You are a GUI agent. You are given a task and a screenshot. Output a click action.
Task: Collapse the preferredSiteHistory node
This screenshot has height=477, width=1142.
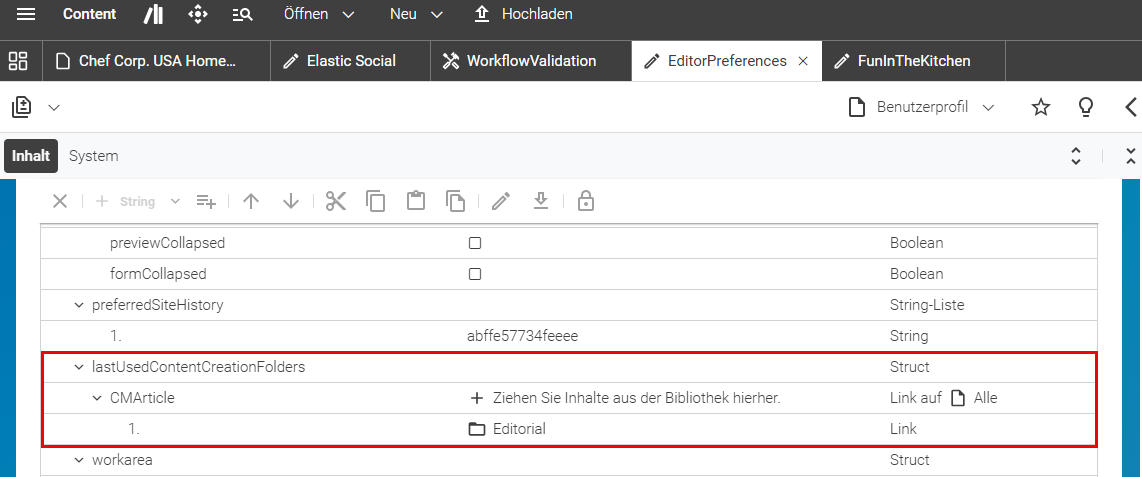[79, 305]
